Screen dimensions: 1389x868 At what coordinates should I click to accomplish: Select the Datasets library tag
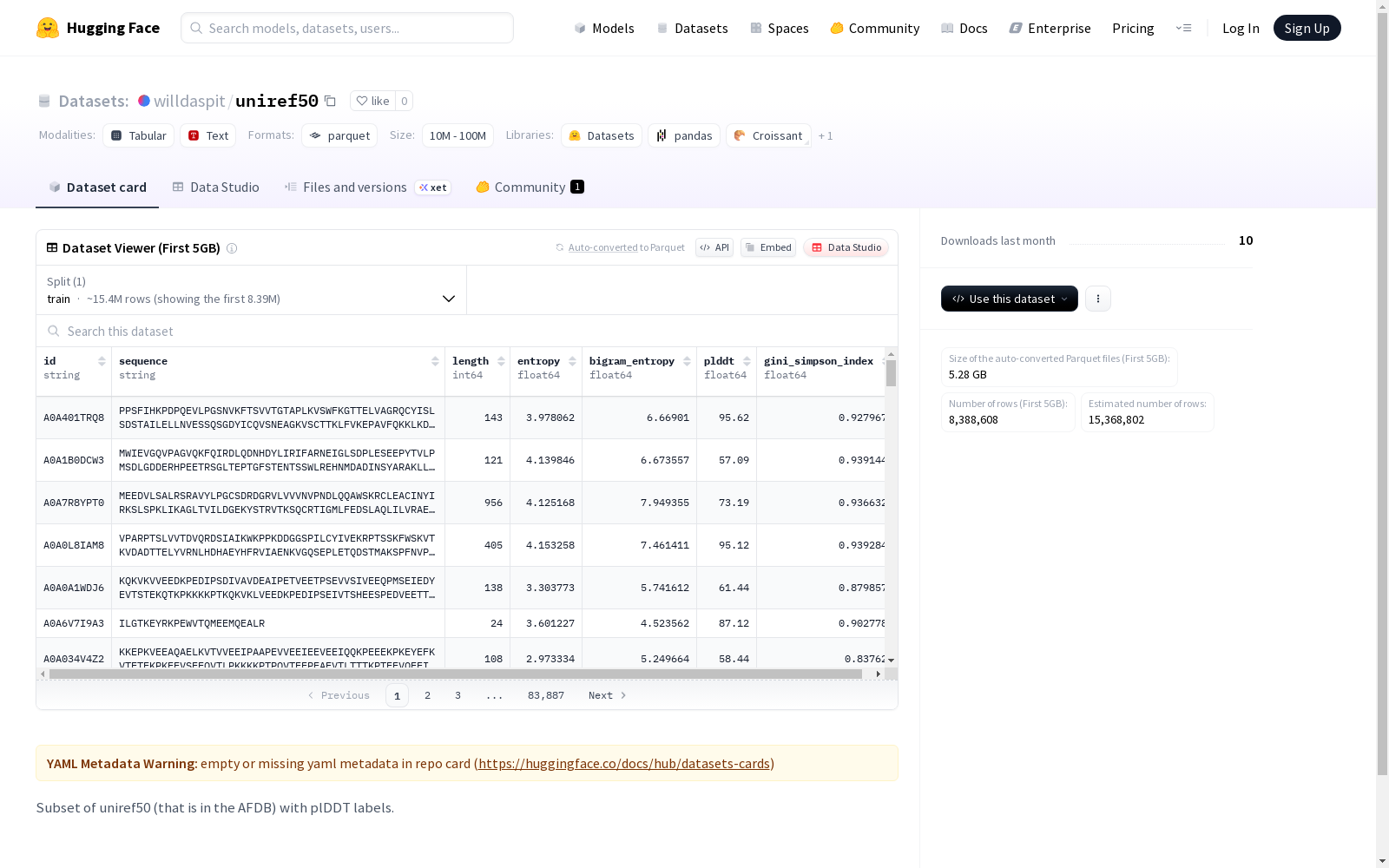click(x=602, y=135)
